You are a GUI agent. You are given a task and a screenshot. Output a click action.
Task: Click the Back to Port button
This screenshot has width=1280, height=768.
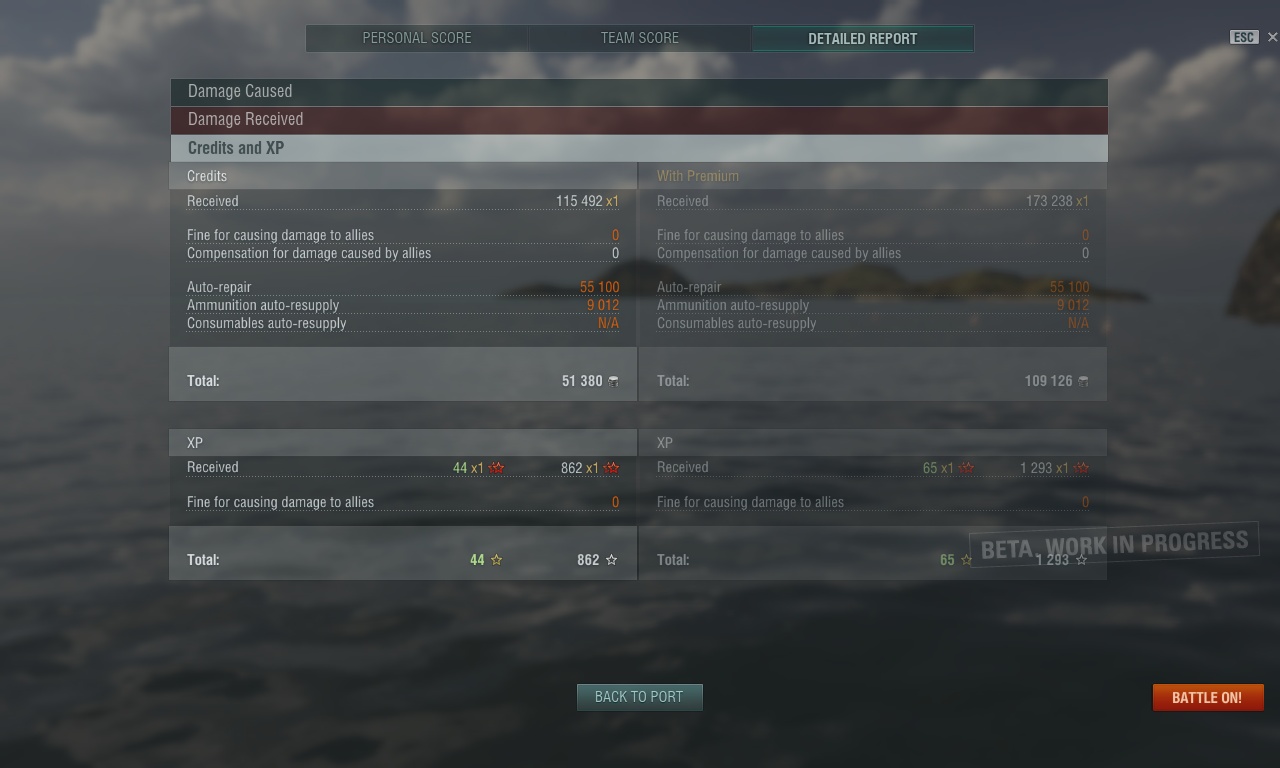pos(640,697)
